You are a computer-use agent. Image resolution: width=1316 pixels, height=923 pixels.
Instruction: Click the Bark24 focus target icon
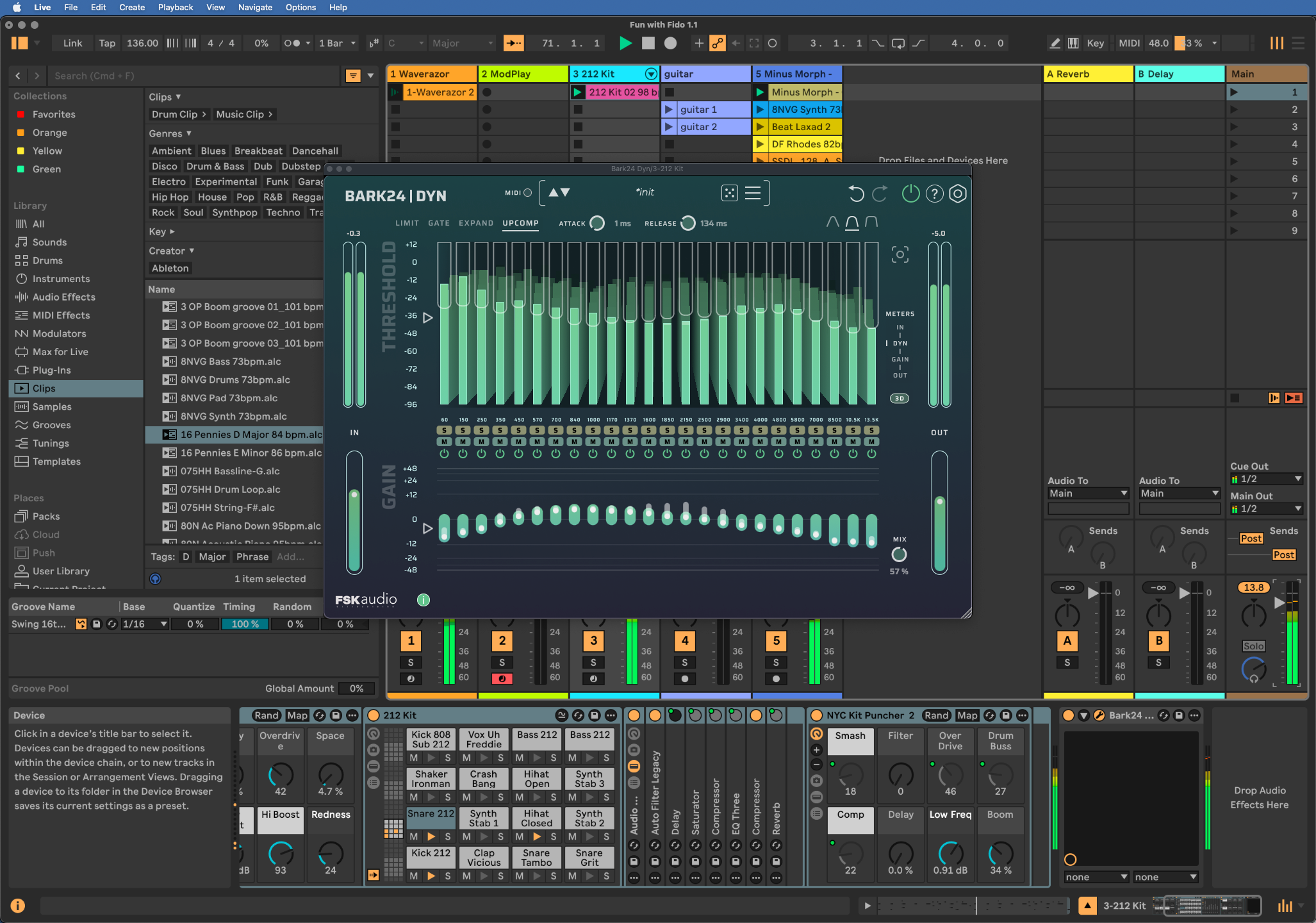[x=900, y=255]
